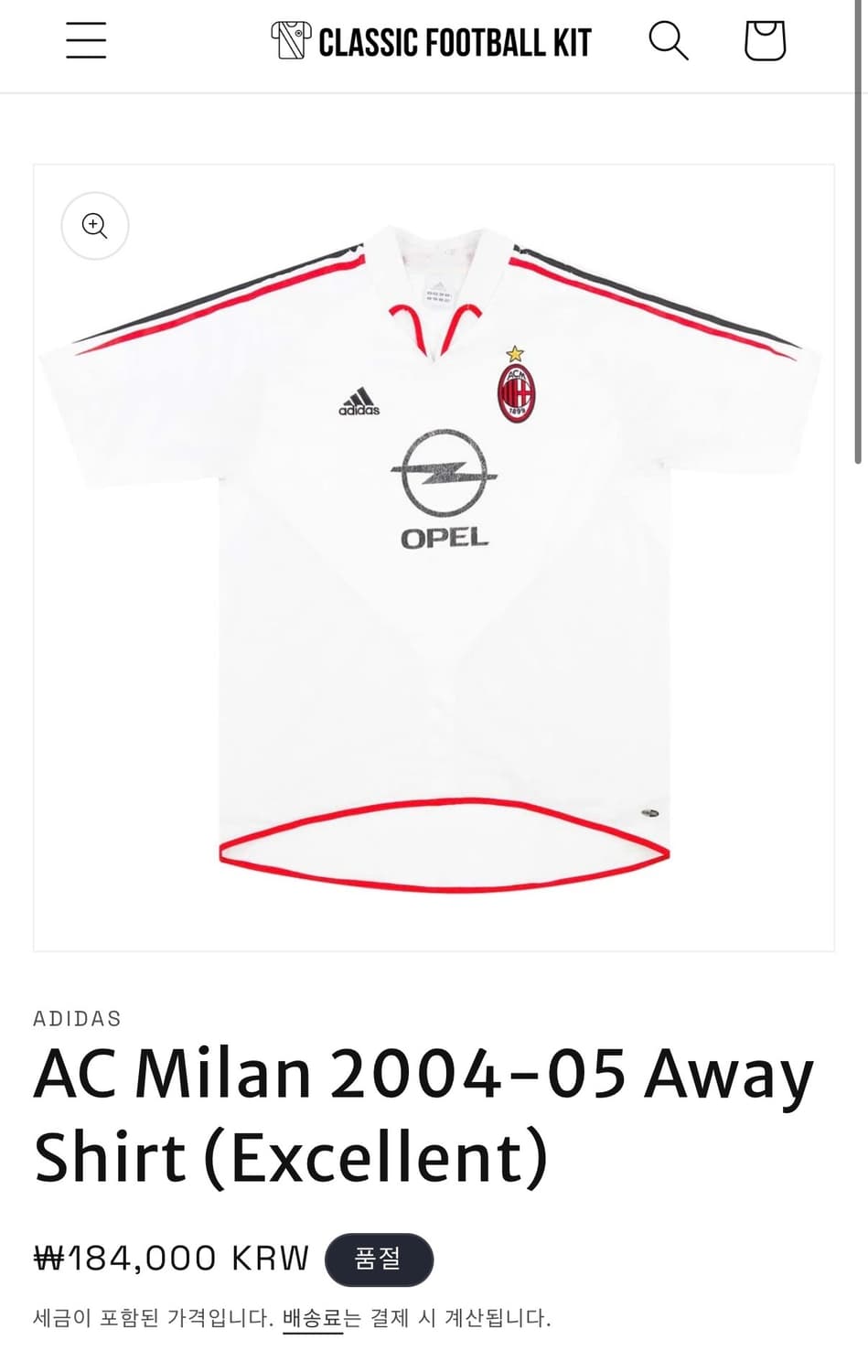Click the adidas logo on the shirt
This screenshot has width=868, height=1372.
pos(359,402)
